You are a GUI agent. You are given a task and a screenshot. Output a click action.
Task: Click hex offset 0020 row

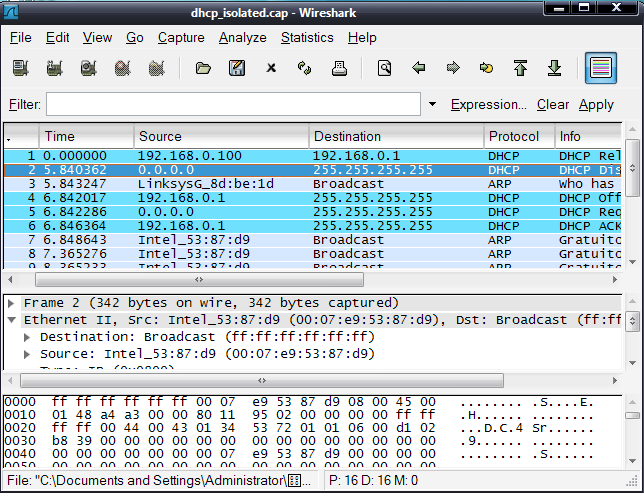[x=299, y=428]
